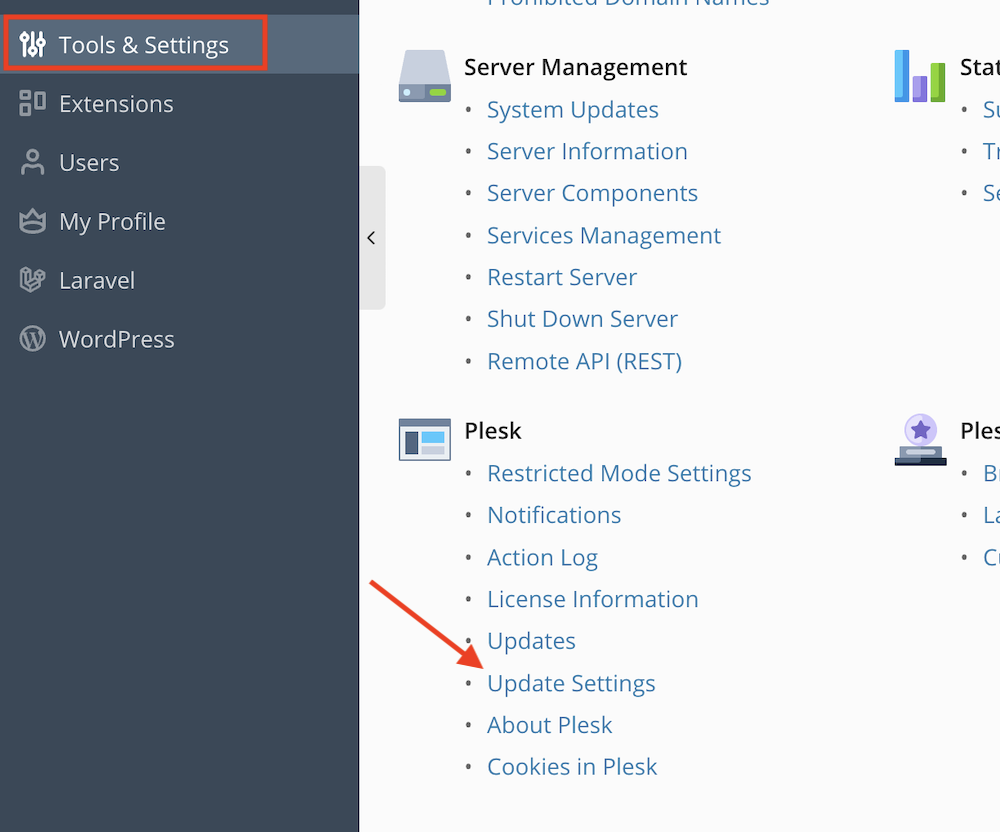Viewport: 1000px width, 832px height.
Task: Click the Laravel logo icon
Action: coord(33,281)
